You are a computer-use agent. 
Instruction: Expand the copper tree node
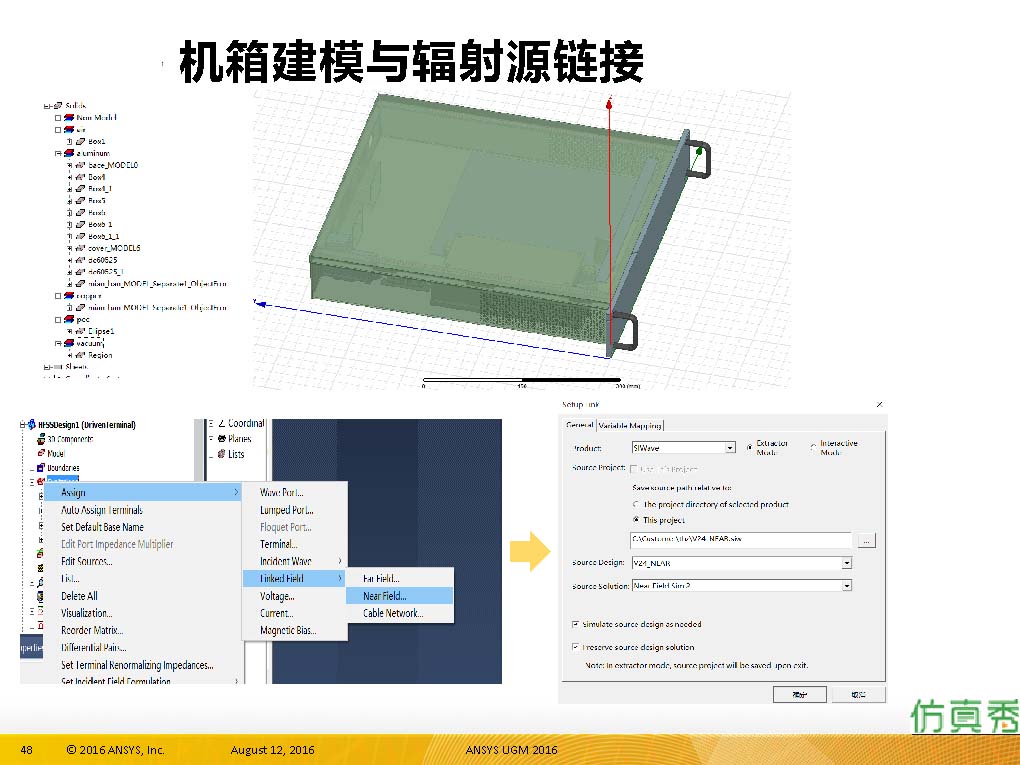[58, 296]
